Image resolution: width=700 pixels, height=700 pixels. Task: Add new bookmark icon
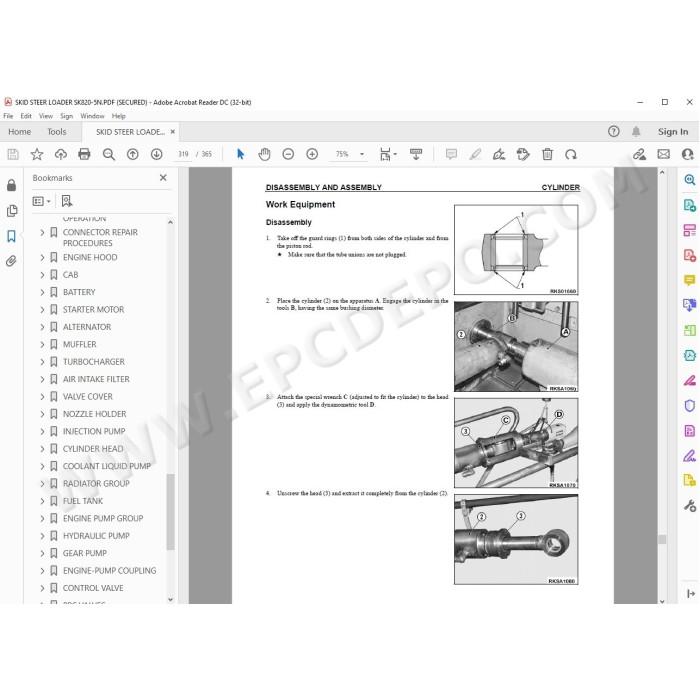click(67, 201)
